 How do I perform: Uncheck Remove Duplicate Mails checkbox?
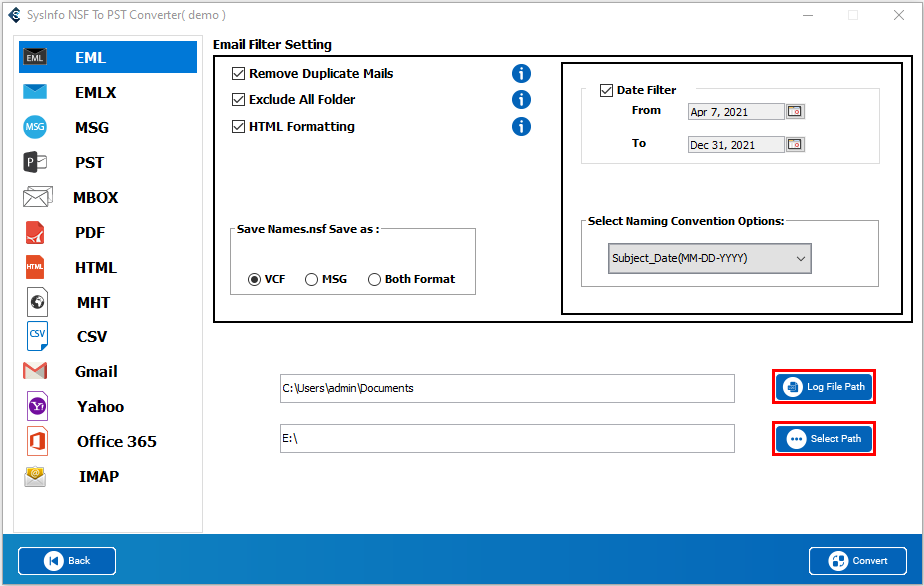coord(239,73)
